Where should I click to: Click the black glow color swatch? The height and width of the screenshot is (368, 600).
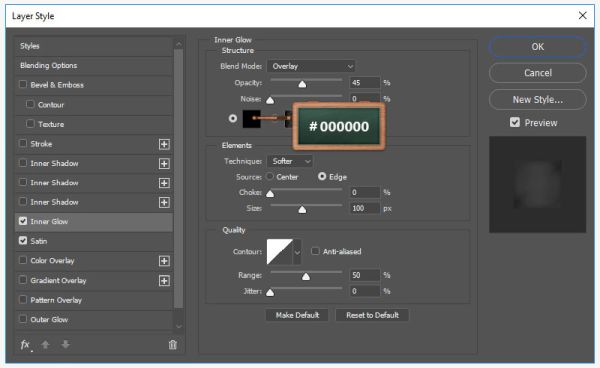251,119
